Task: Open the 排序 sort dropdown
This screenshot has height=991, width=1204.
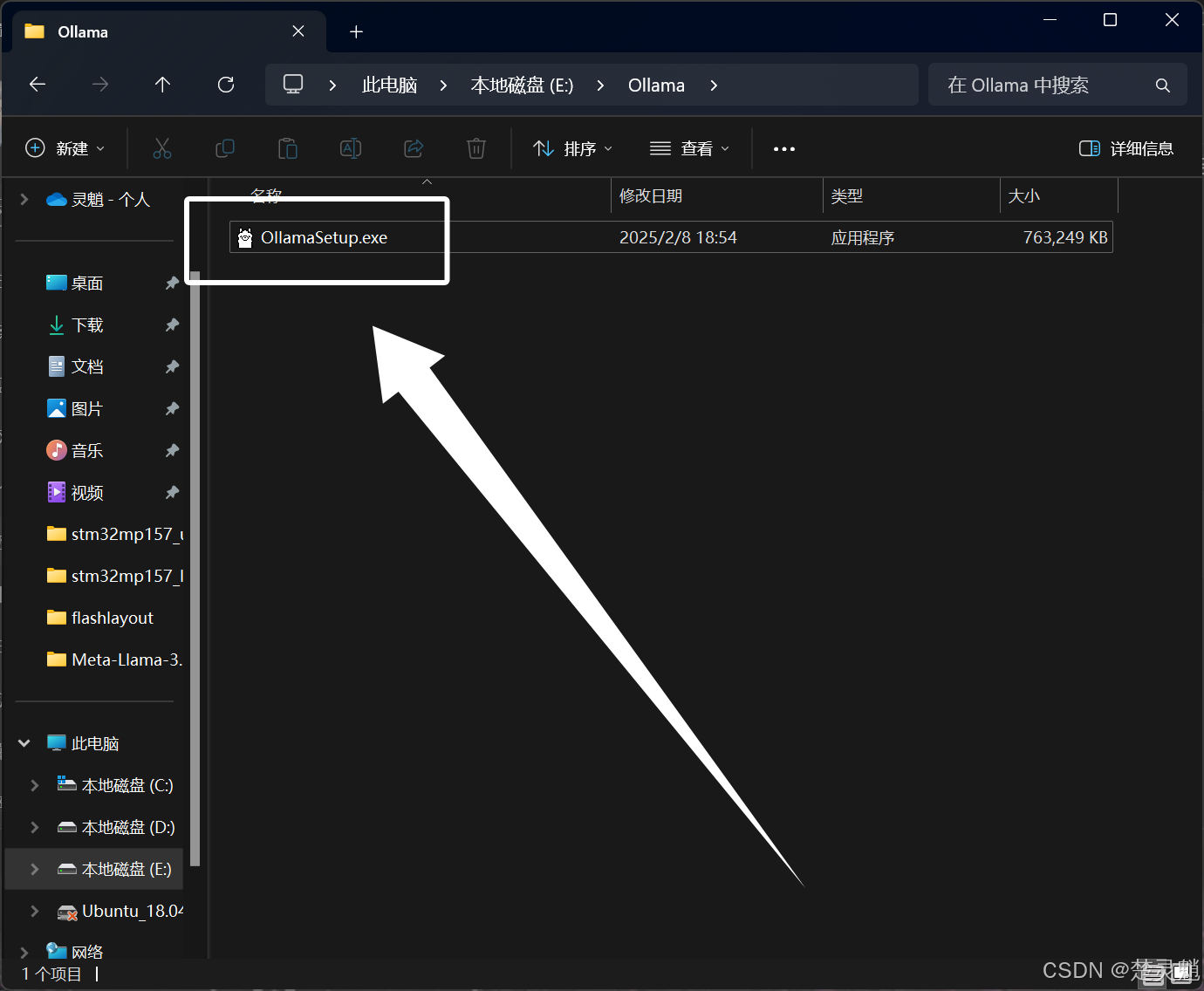Action: (573, 148)
